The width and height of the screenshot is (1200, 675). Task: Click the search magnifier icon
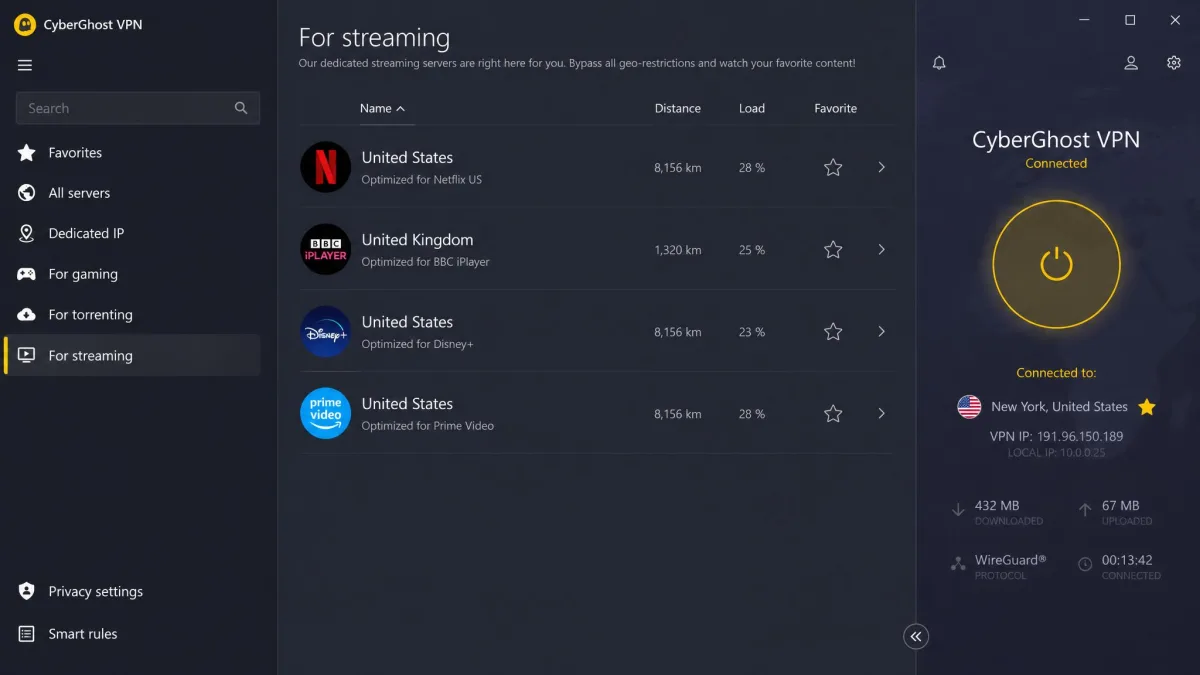[x=241, y=108]
